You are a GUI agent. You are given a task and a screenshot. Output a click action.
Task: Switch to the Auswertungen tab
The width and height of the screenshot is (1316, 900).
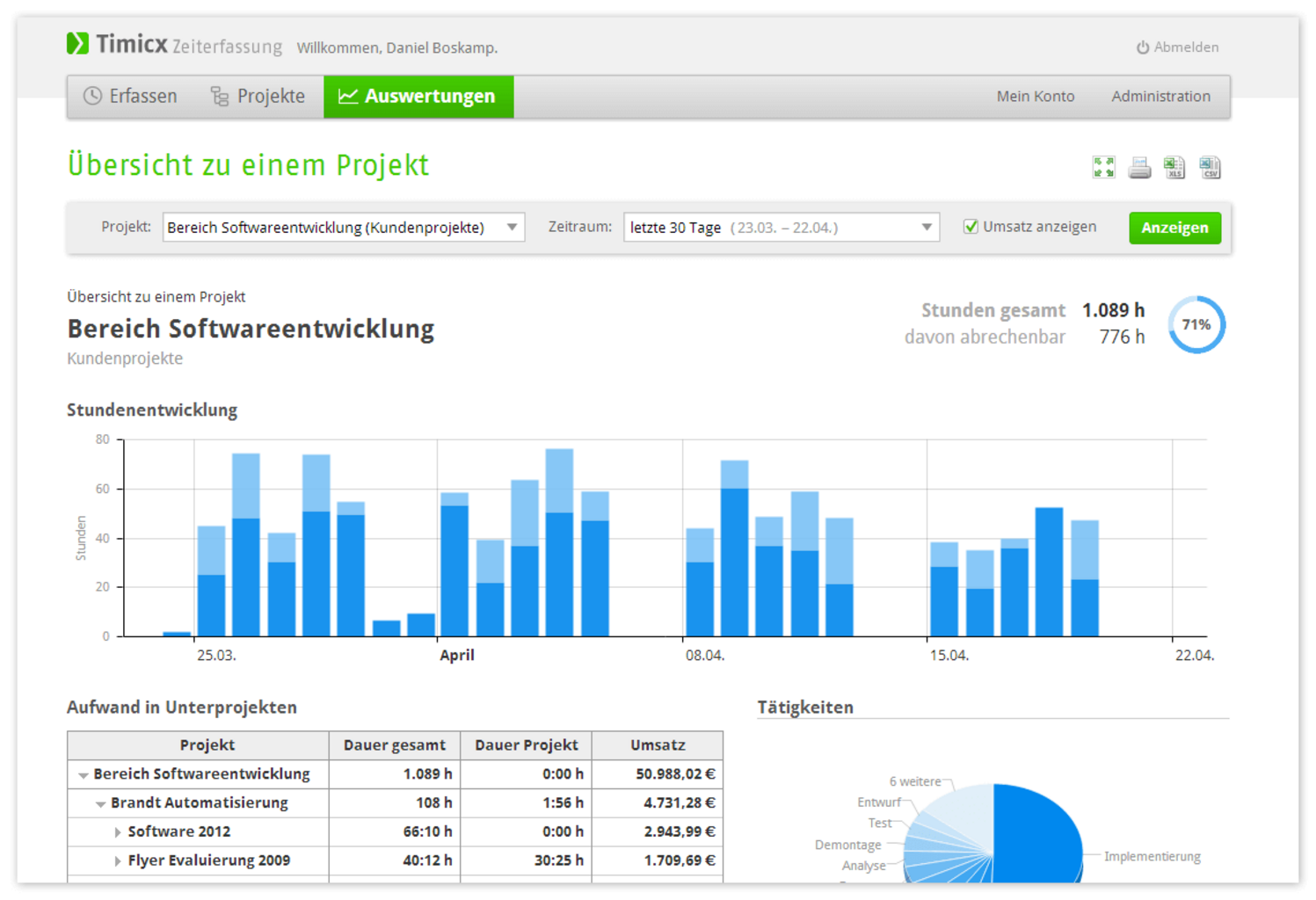pyautogui.click(x=418, y=97)
